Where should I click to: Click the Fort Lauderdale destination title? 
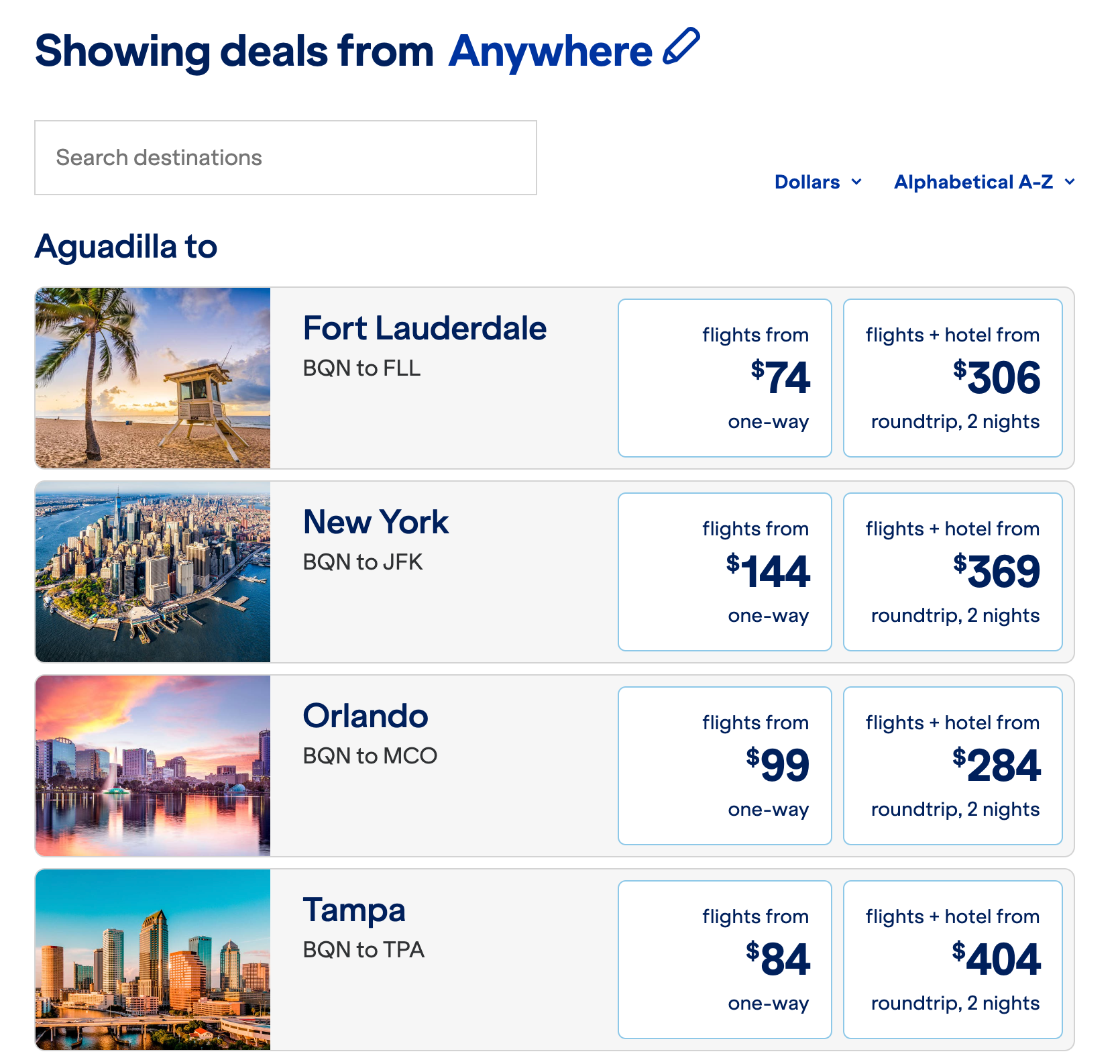click(x=425, y=329)
